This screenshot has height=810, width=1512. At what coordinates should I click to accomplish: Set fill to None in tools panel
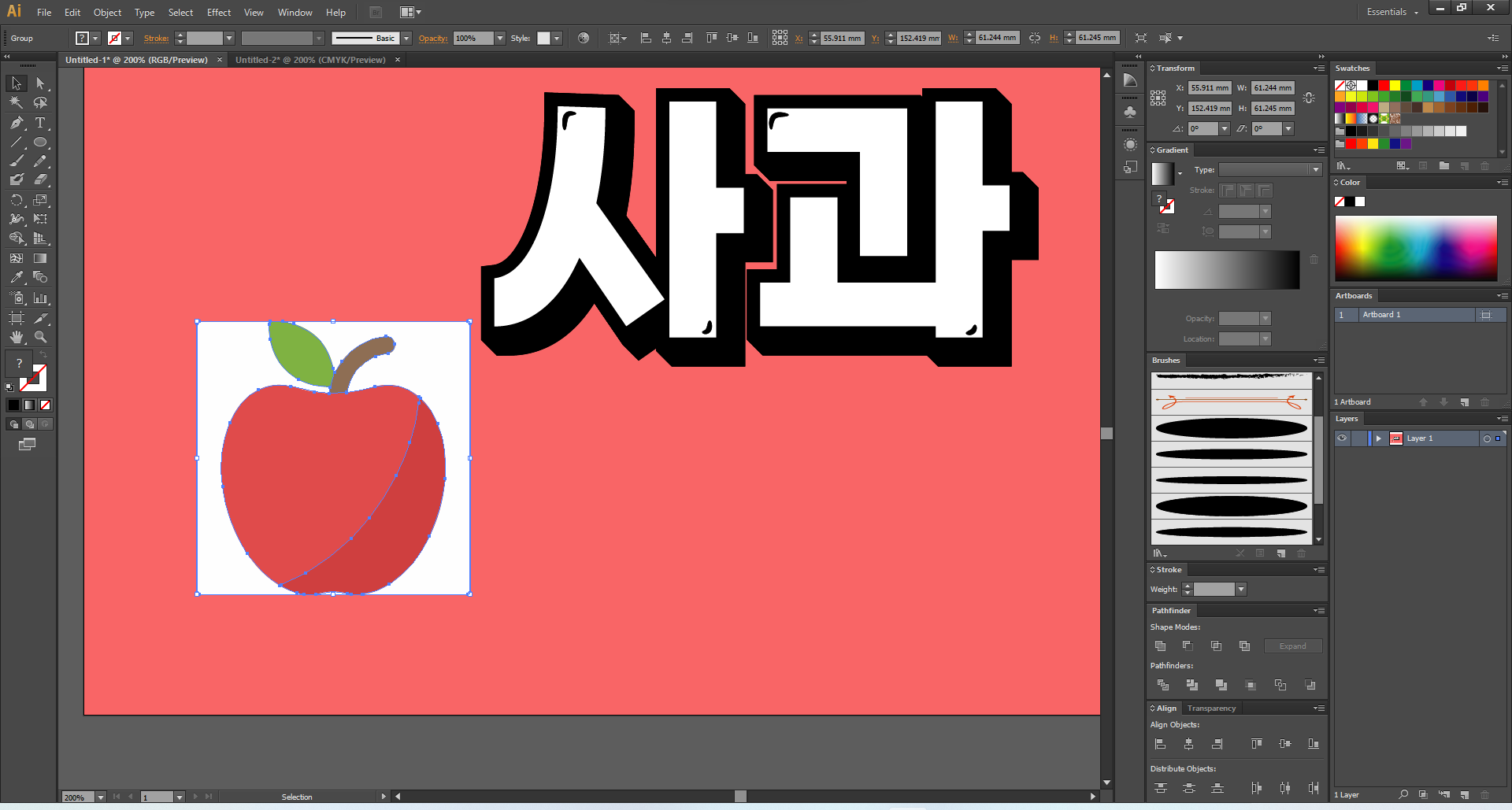click(x=46, y=405)
